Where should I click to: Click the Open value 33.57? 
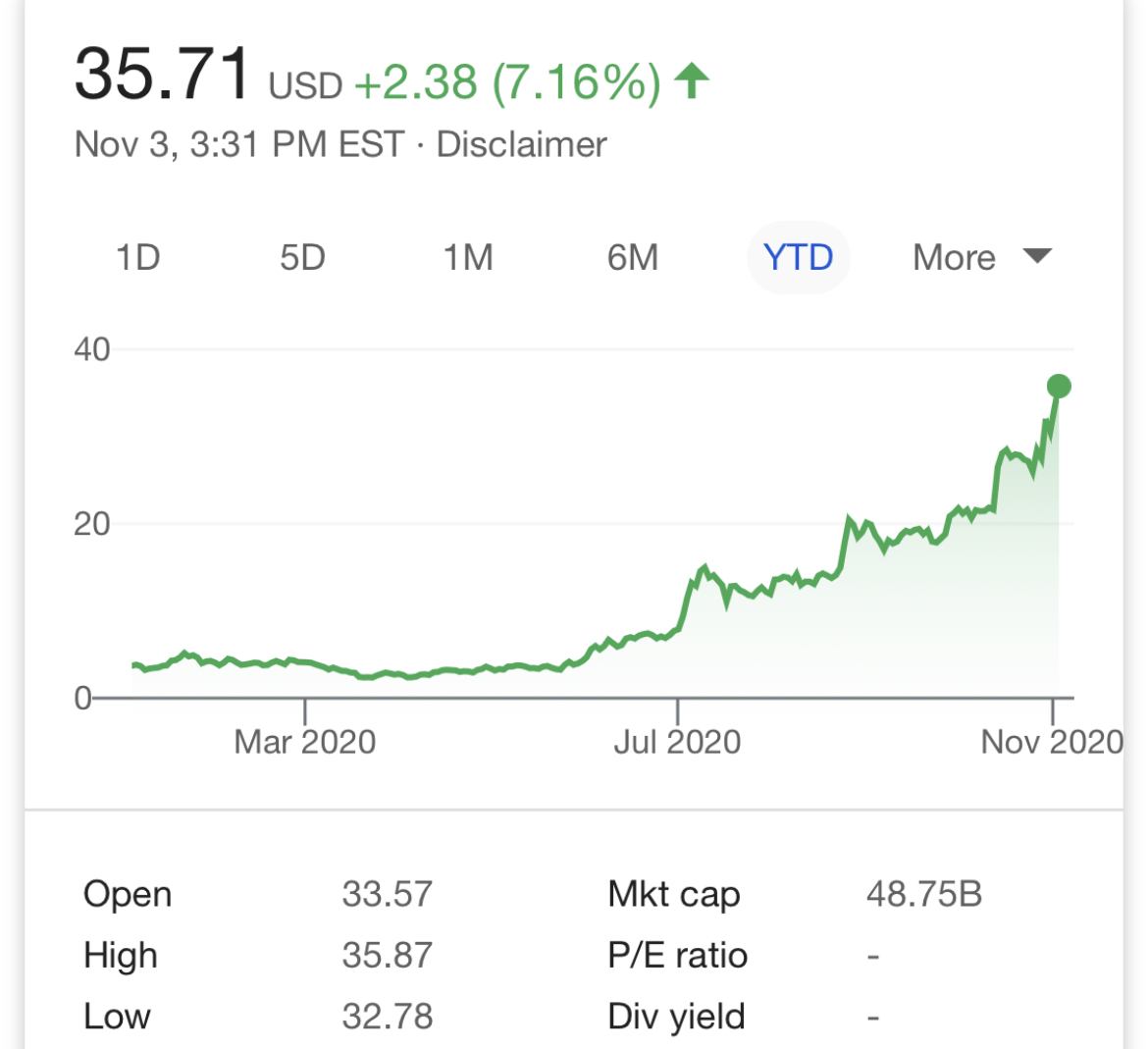(x=387, y=894)
